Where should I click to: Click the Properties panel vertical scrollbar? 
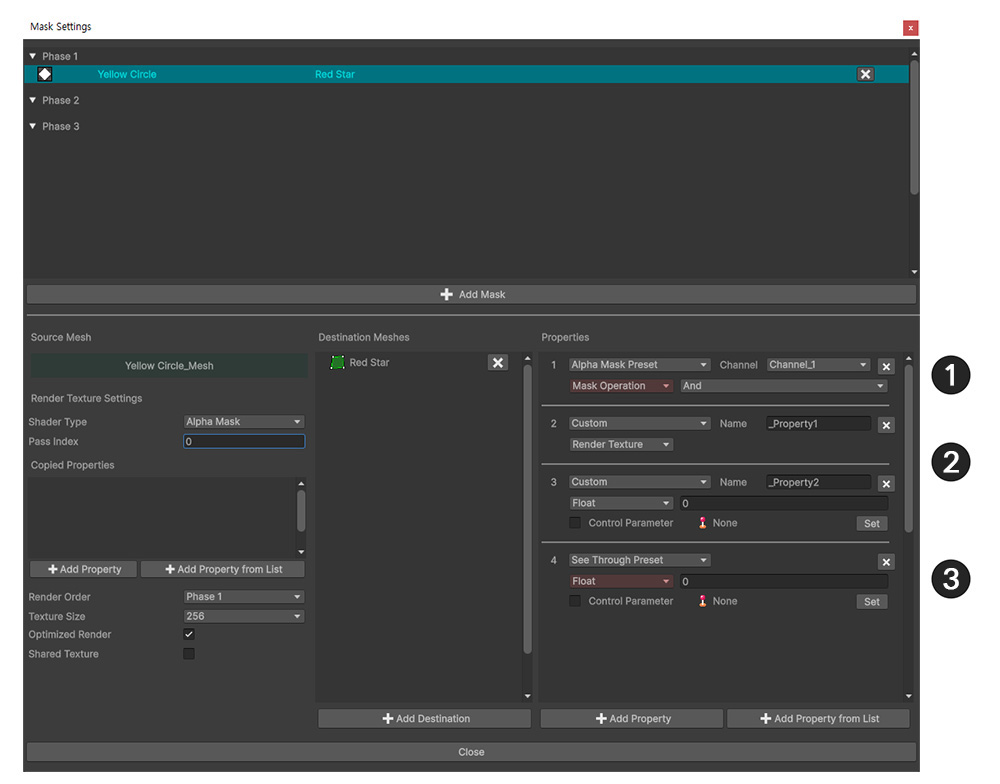tap(908, 448)
